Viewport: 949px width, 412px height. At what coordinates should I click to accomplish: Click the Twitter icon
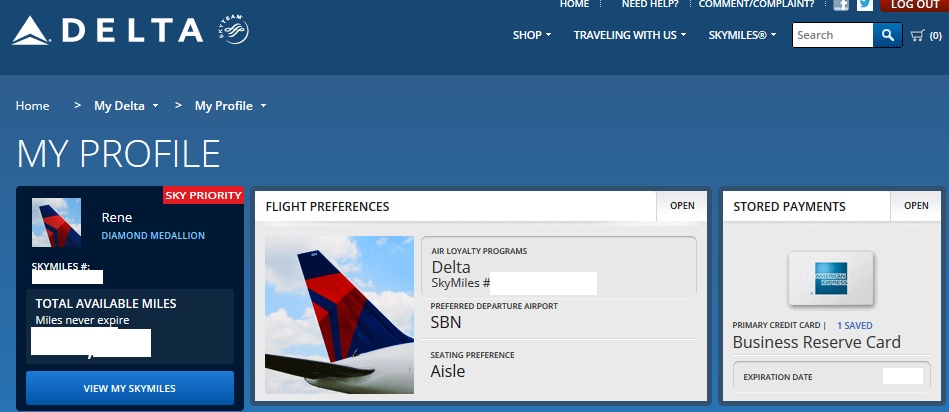[865, 5]
